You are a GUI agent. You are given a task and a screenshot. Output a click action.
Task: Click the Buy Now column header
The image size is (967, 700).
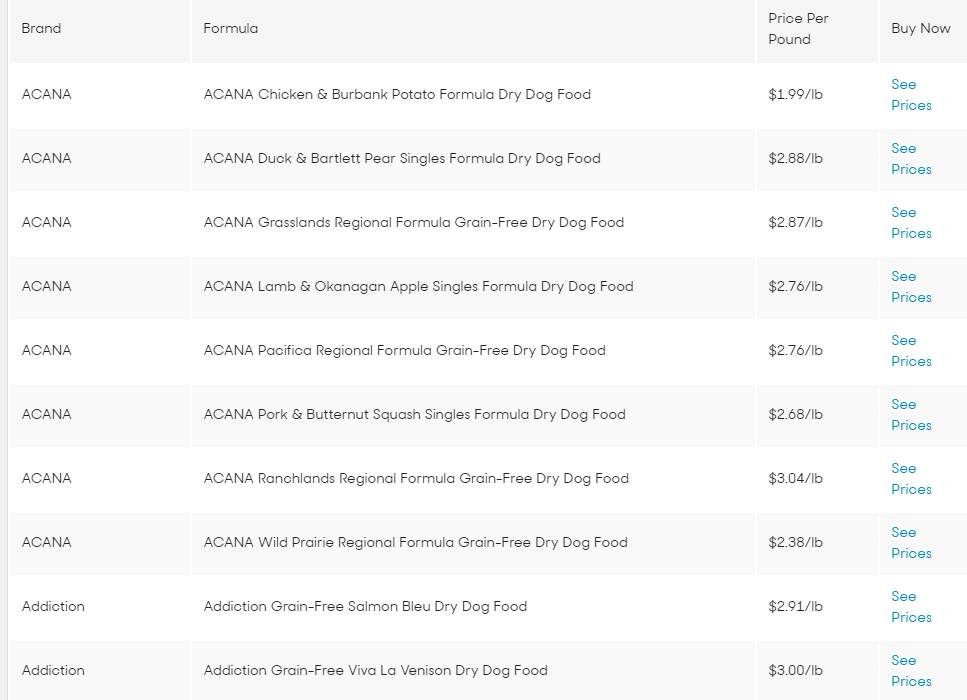920,29
